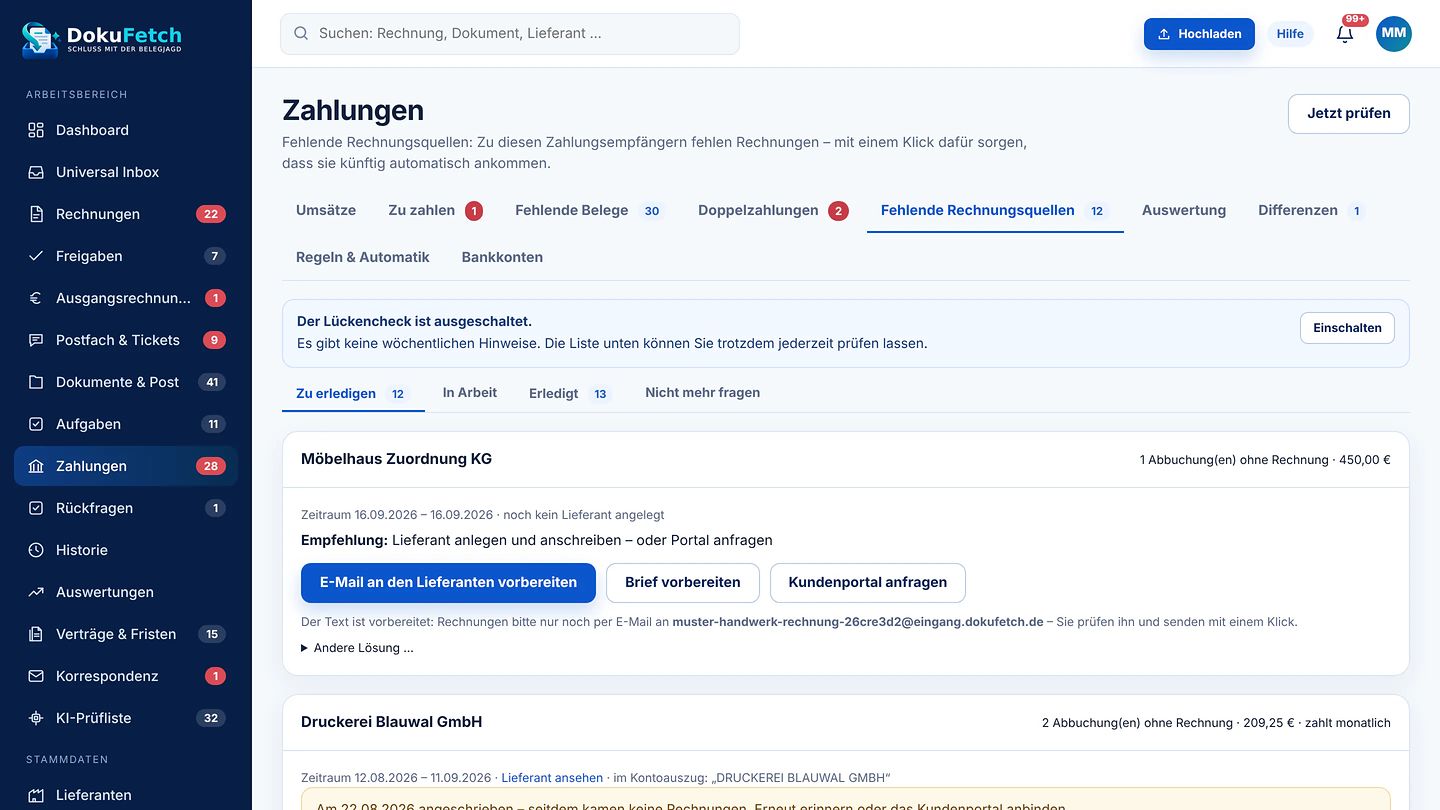
Task: Show the 'Erledigt' sub-tab
Action: pyautogui.click(x=570, y=393)
